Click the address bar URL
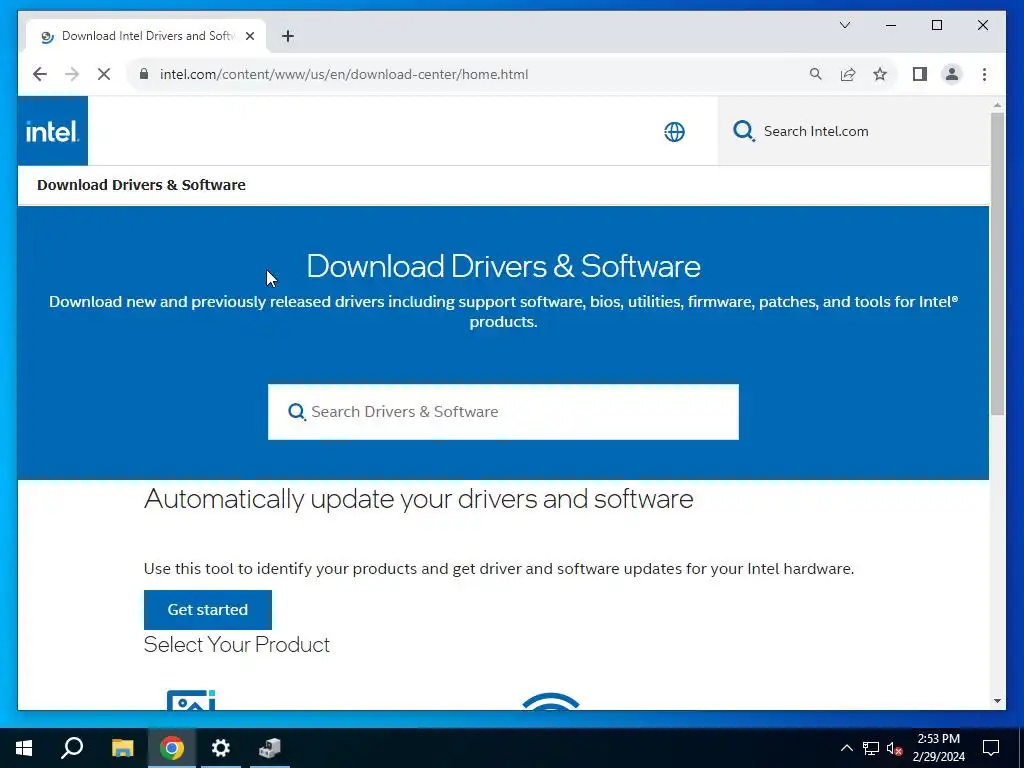The height and width of the screenshot is (768, 1024). coord(344,74)
